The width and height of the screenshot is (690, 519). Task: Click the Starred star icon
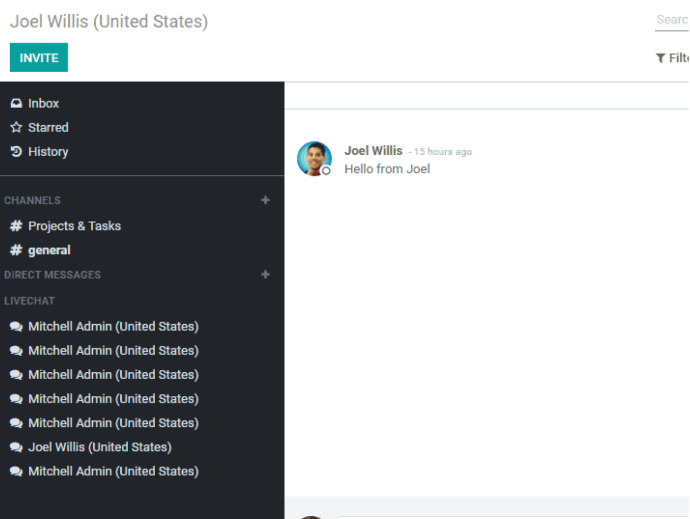click(16, 128)
